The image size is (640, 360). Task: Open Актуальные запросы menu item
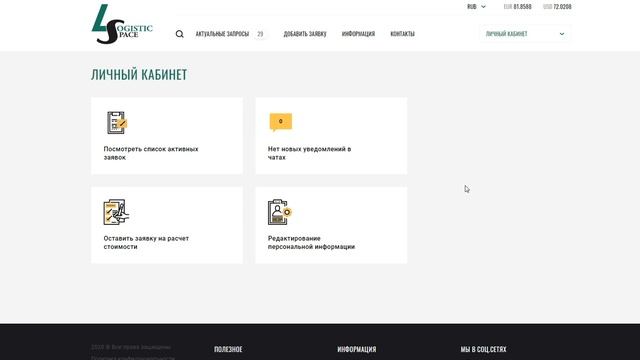[x=222, y=34]
